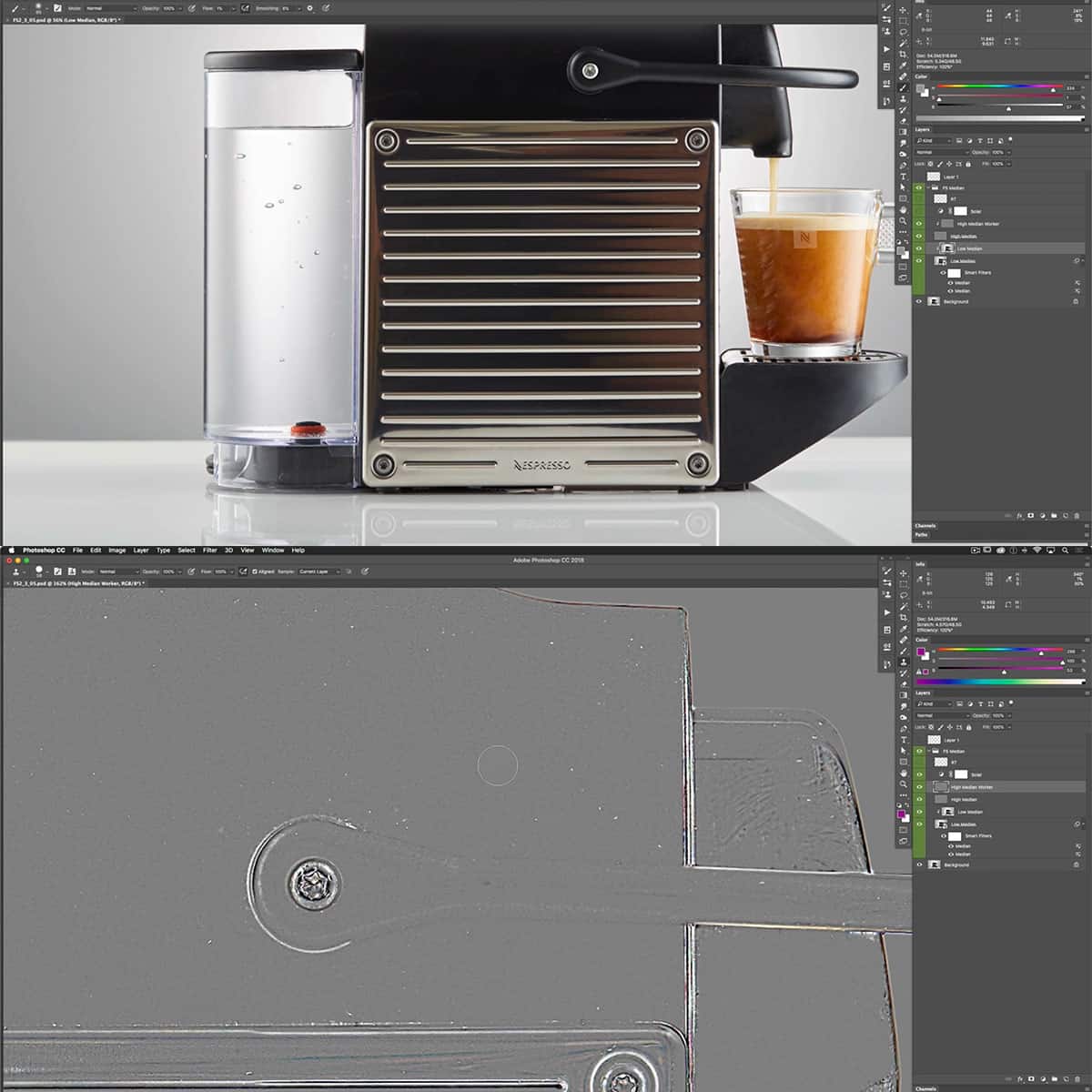Select the Zoom tool in lower window

(x=904, y=784)
